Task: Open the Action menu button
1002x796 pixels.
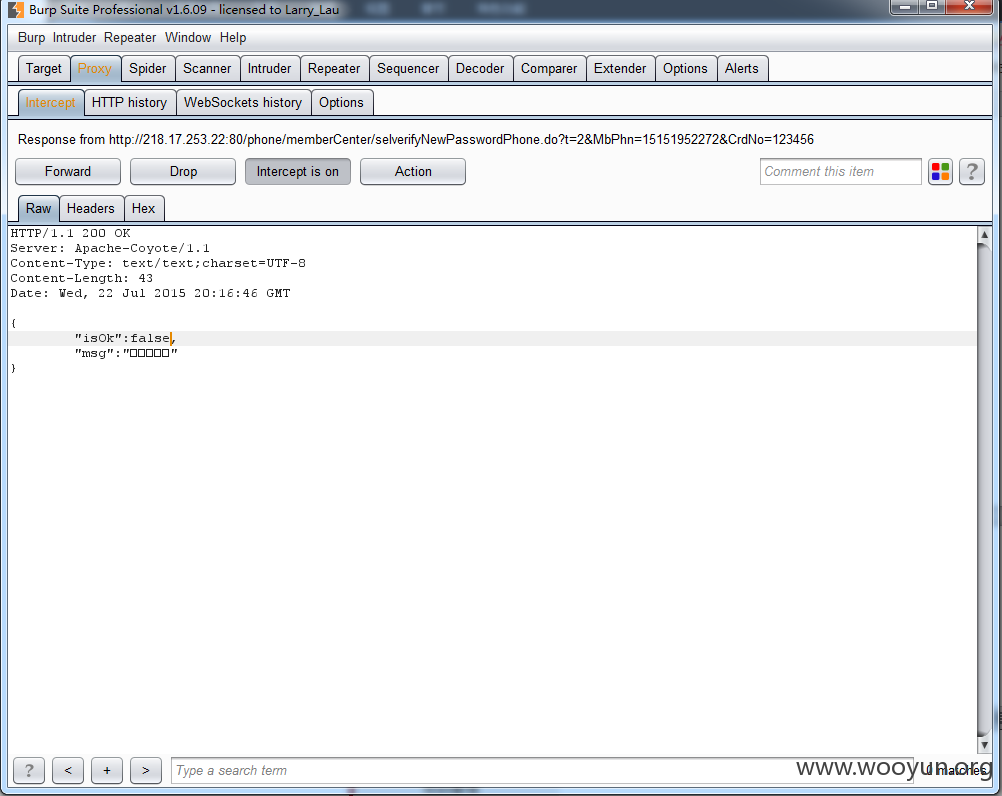Action: 413,172
